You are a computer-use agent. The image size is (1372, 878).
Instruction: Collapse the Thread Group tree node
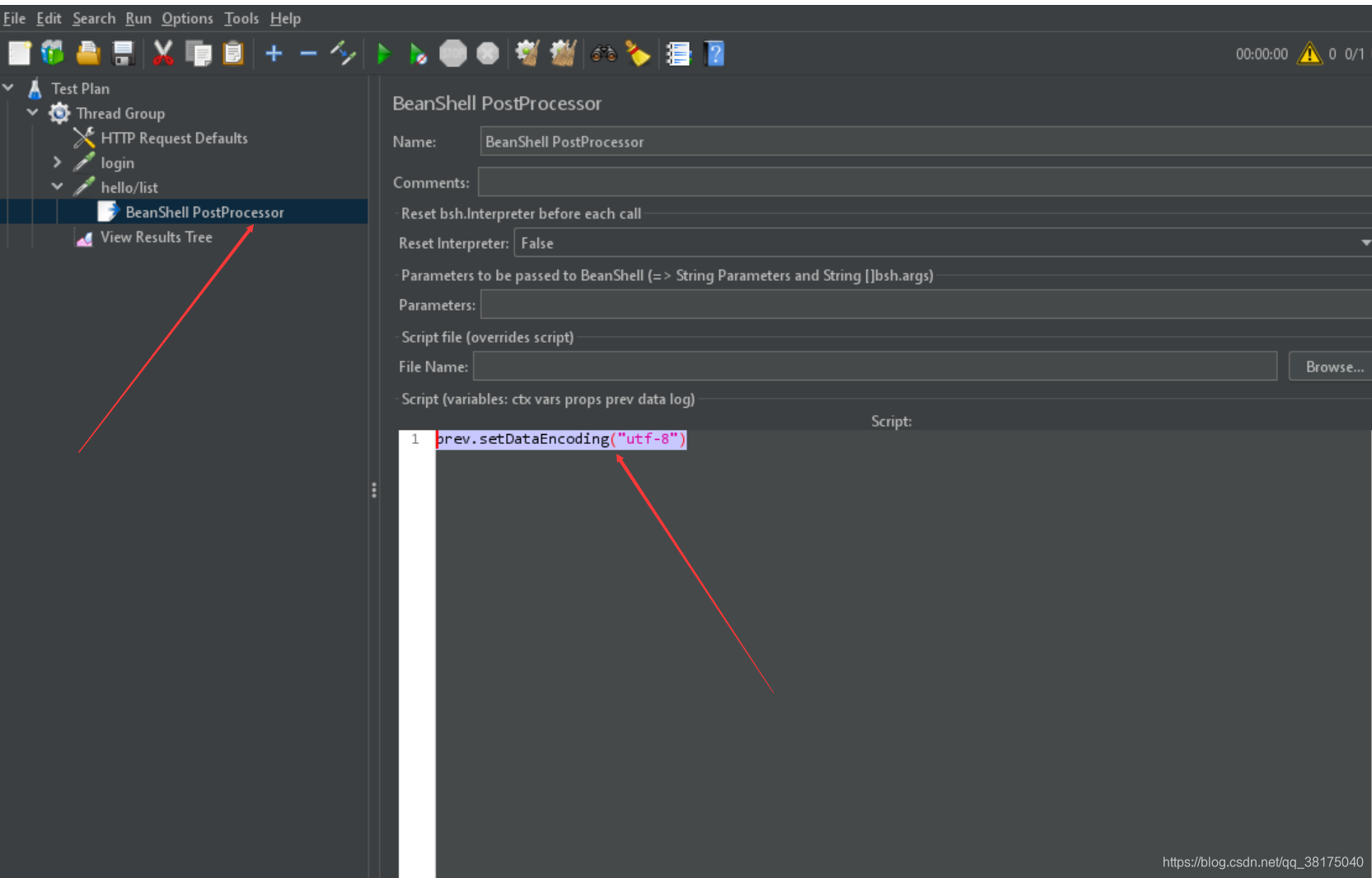[x=33, y=112]
